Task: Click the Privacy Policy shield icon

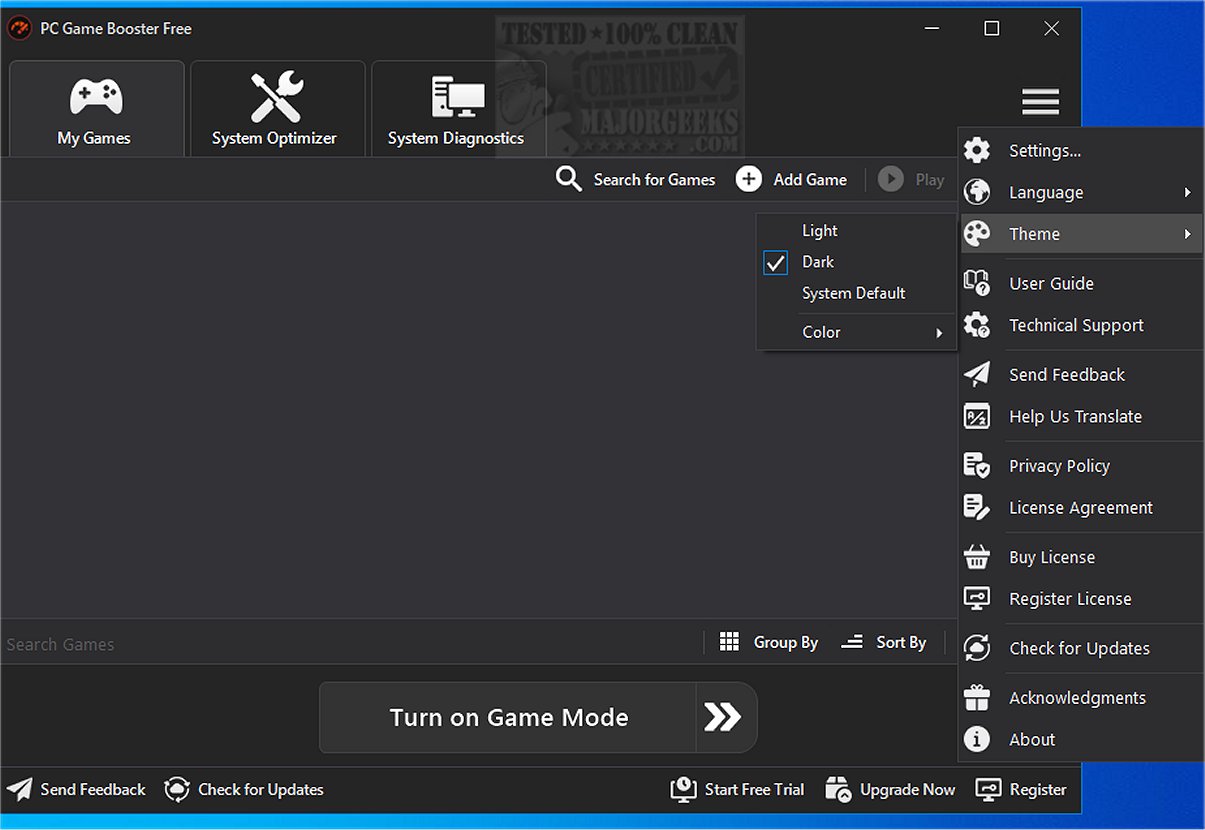Action: point(977,465)
